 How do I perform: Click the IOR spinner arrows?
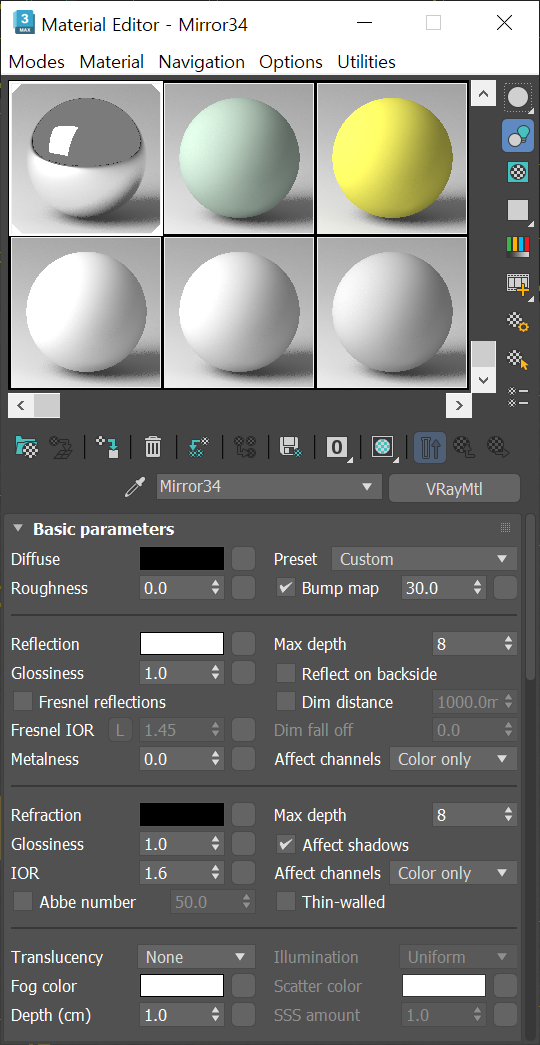215,872
